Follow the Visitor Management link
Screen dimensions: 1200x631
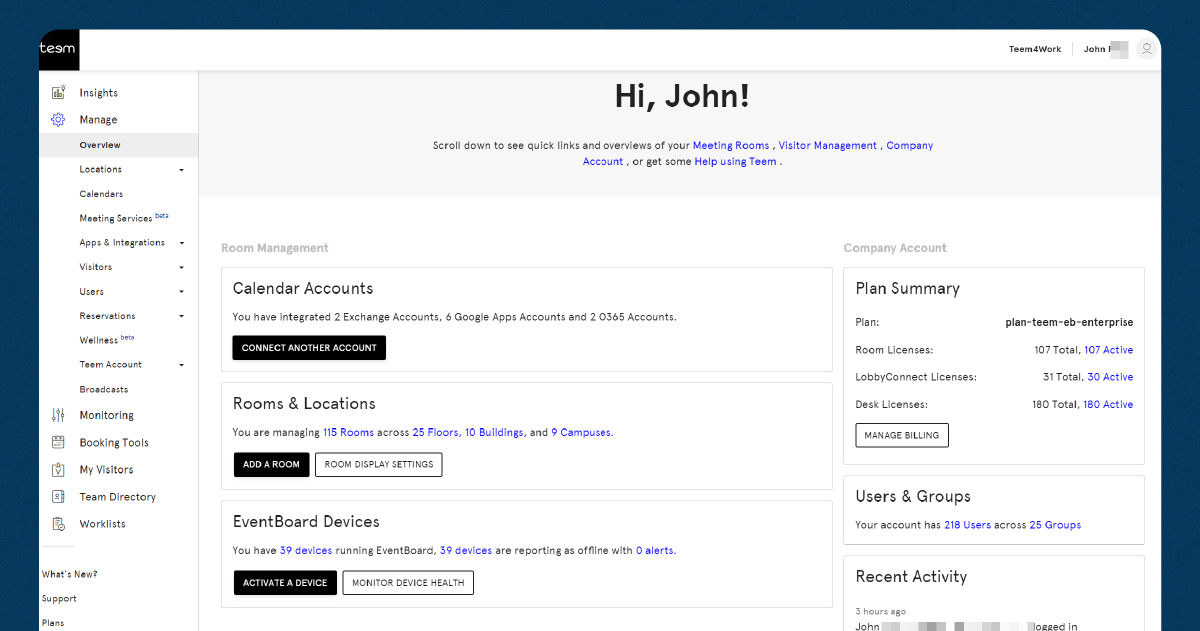point(828,146)
